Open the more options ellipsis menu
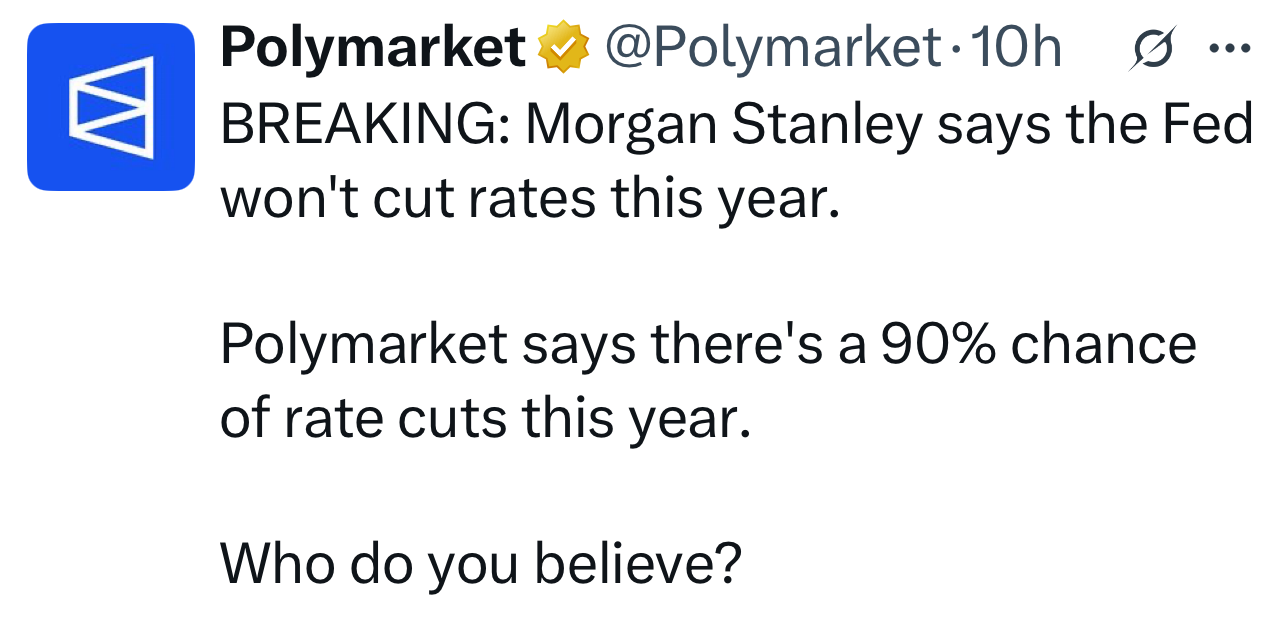Screen dimensions: 1284x618 pyautogui.click(x=1229, y=48)
